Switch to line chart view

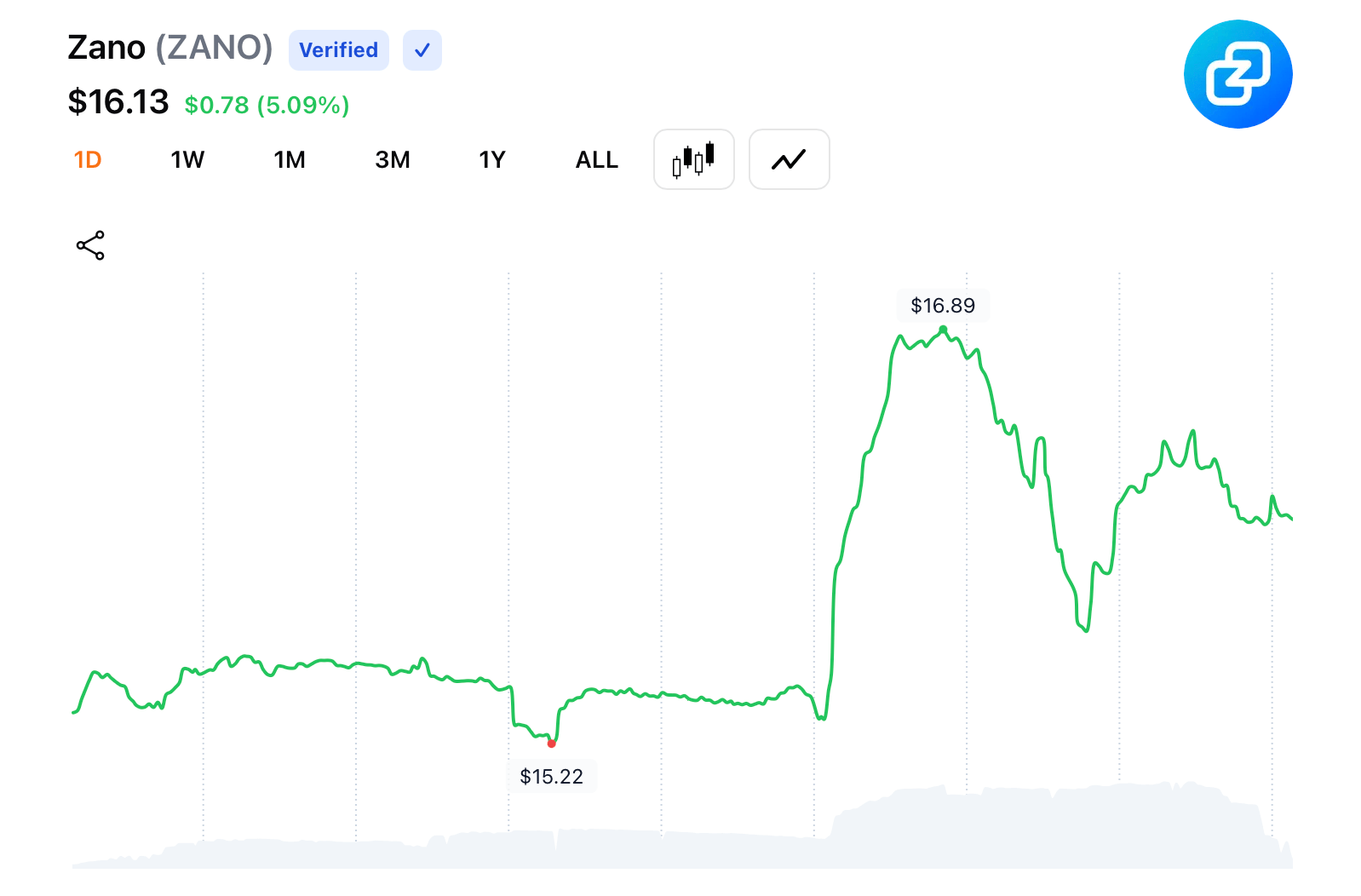pos(789,159)
